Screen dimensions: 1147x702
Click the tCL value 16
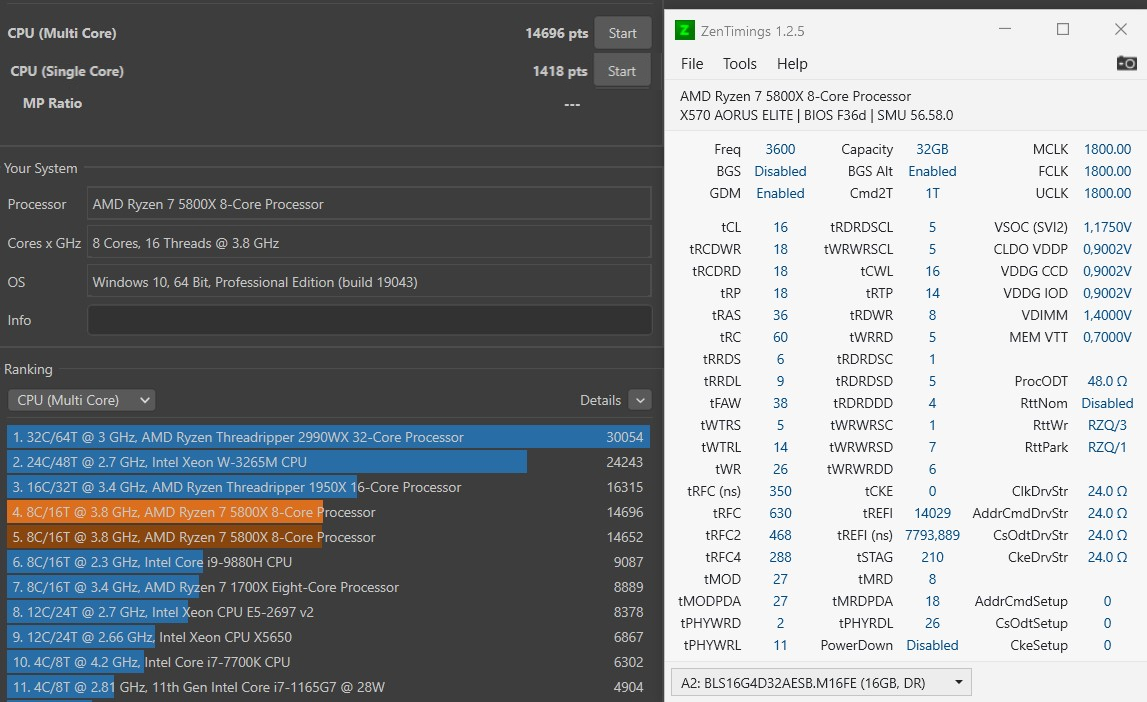pos(781,227)
